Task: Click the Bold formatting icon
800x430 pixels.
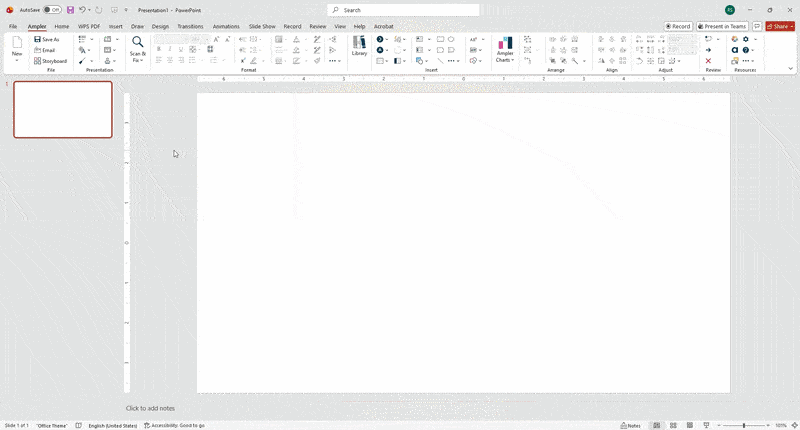Action: pyautogui.click(x=159, y=49)
